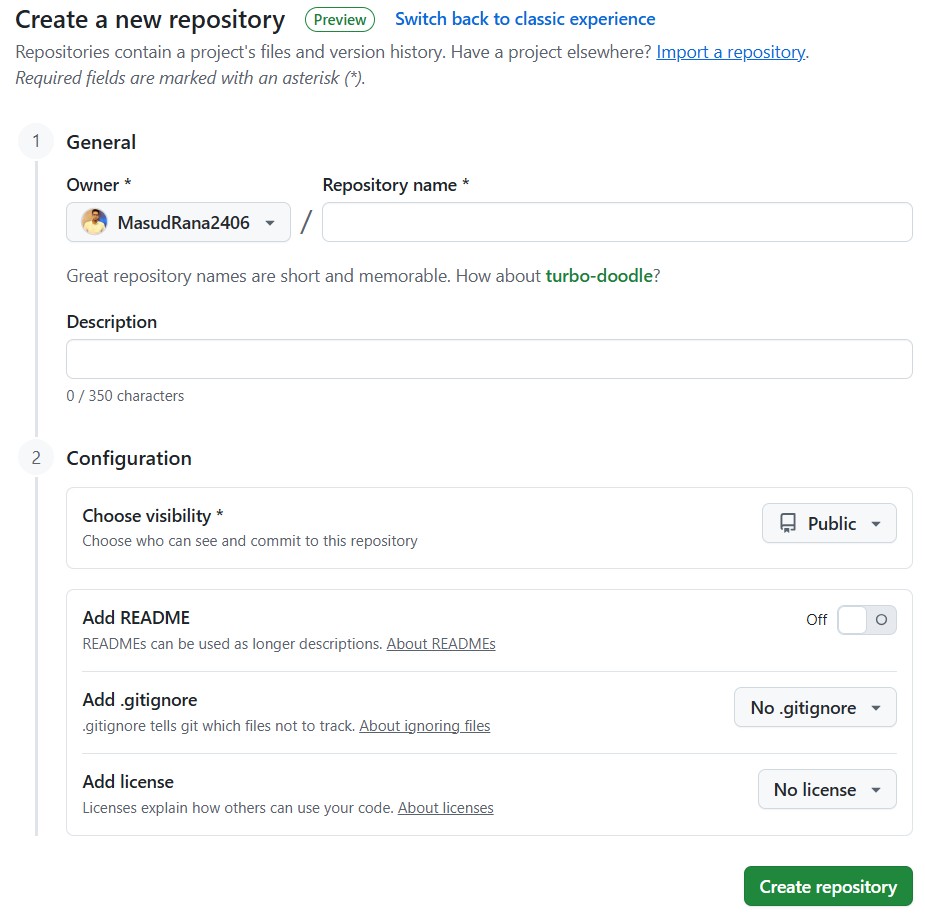Click into the Description text field

click(x=489, y=359)
